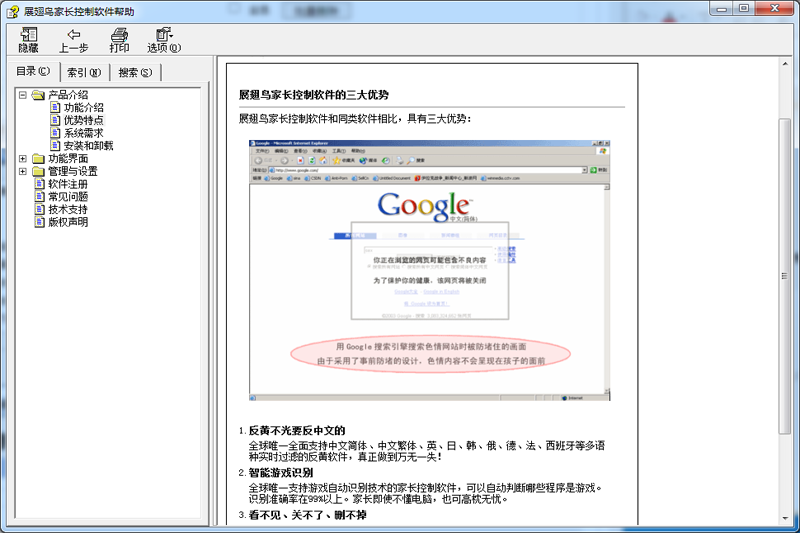Select the 产品介绍 open-book folder icon

click(38, 95)
